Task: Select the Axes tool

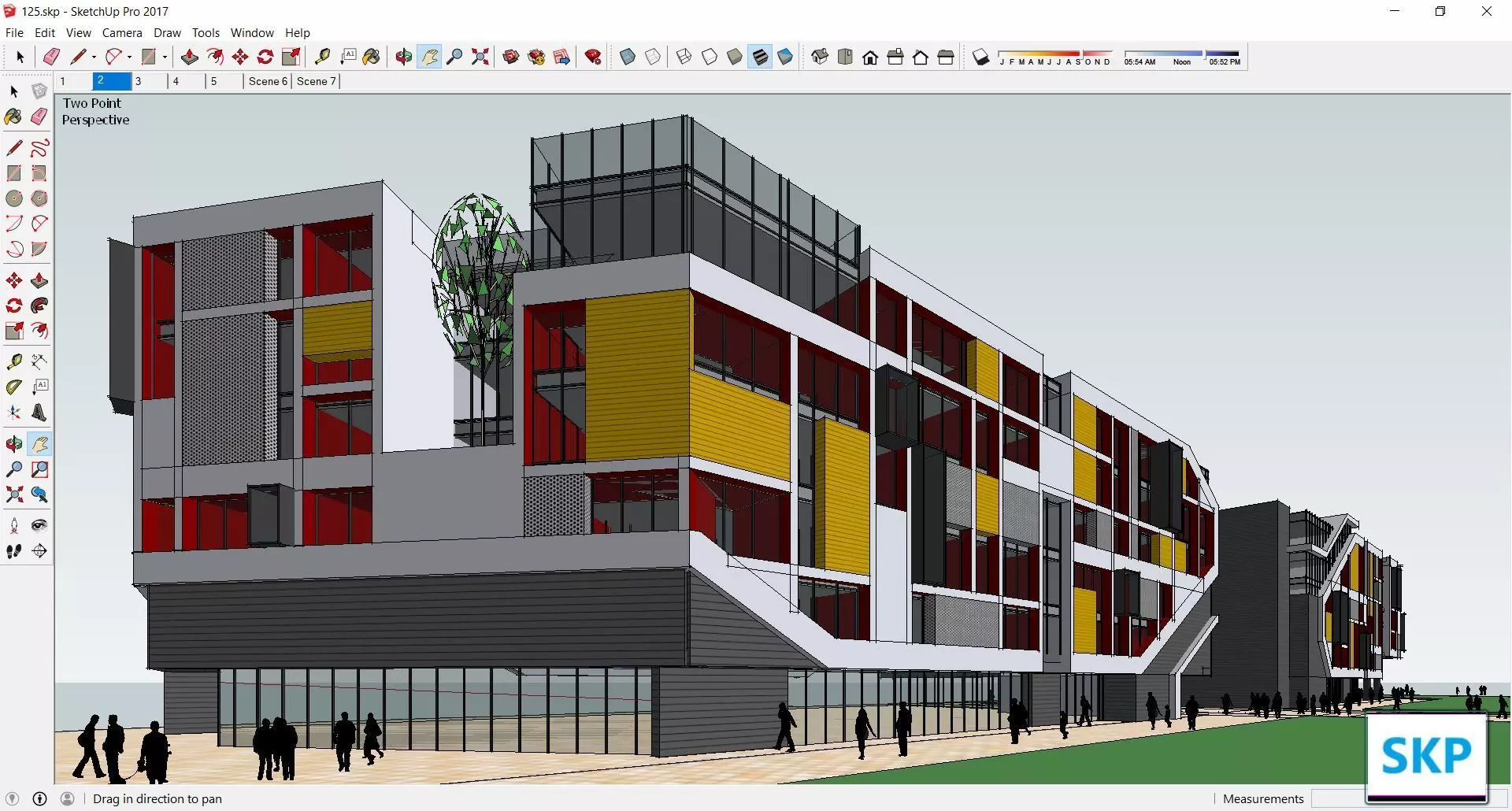Action: 14,413
